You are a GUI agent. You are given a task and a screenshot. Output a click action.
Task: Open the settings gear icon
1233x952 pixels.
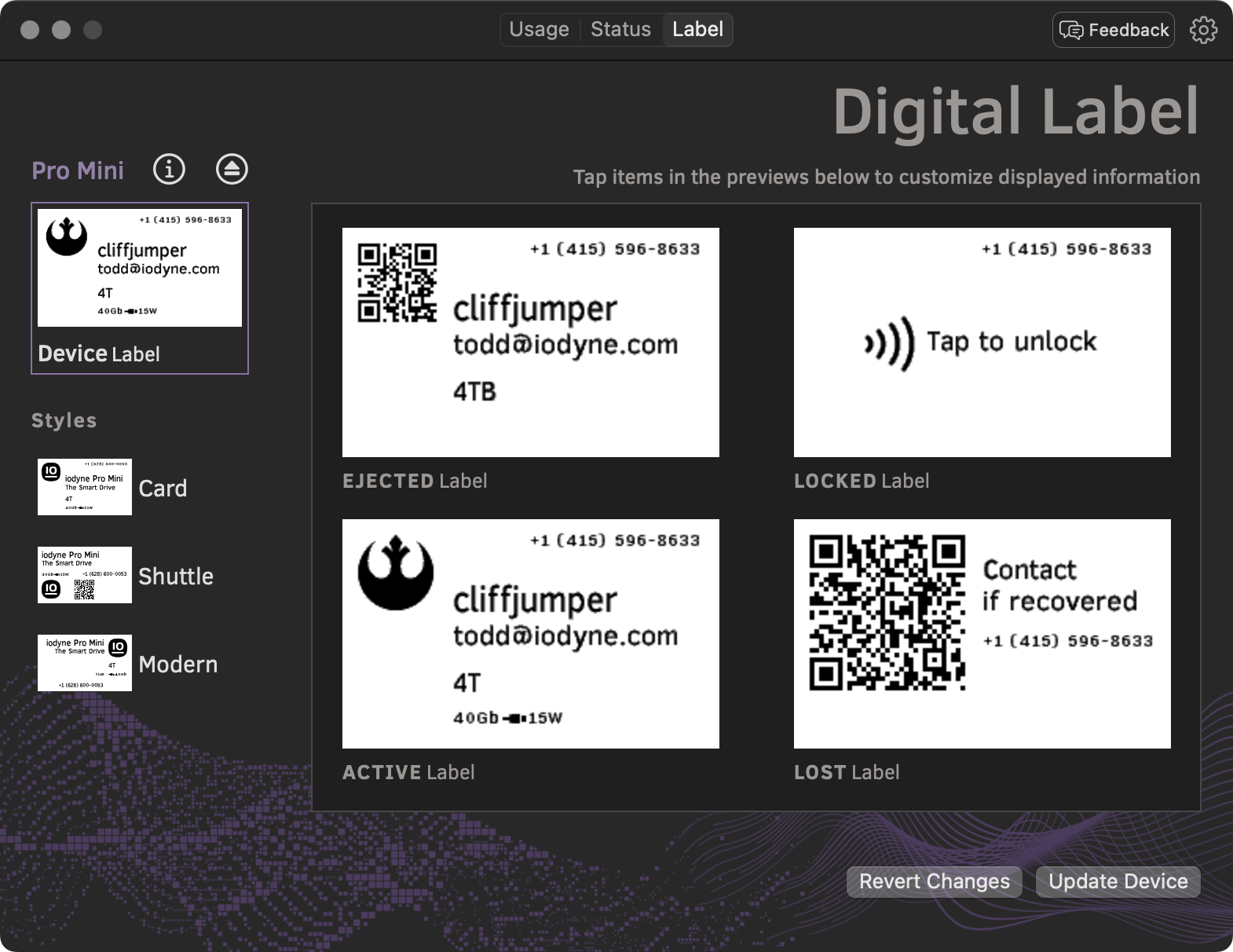tap(1203, 30)
